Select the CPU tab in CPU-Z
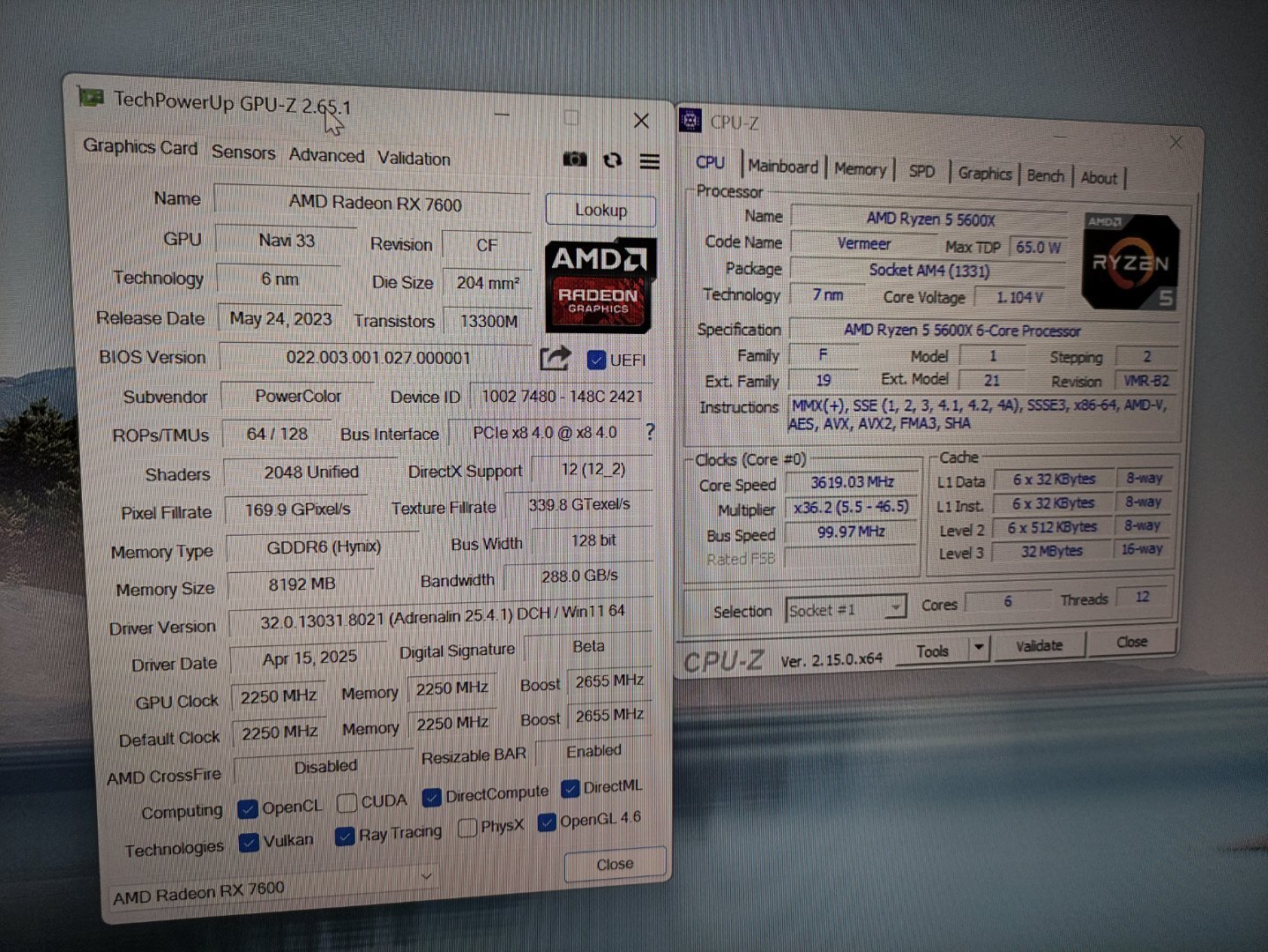Screen dimensions: 1268x952 point(710,162)
